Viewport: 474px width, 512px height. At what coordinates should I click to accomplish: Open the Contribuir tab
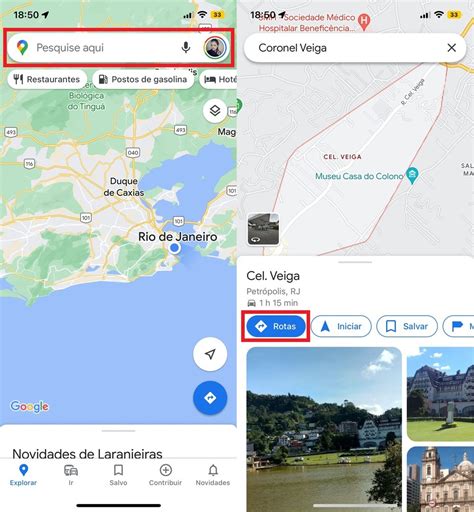(166, 475)
